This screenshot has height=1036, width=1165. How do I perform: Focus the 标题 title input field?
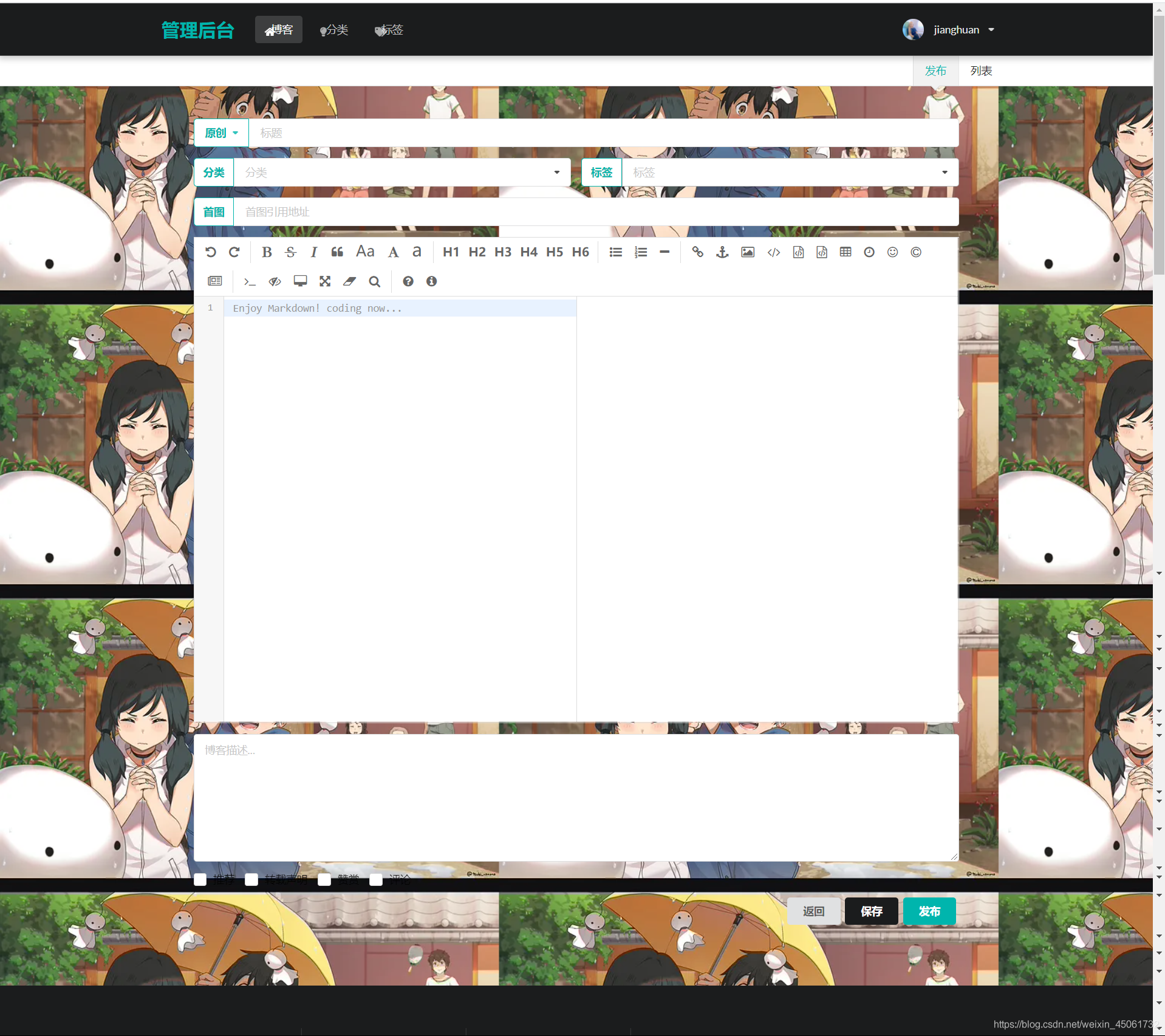coord(604,133)
